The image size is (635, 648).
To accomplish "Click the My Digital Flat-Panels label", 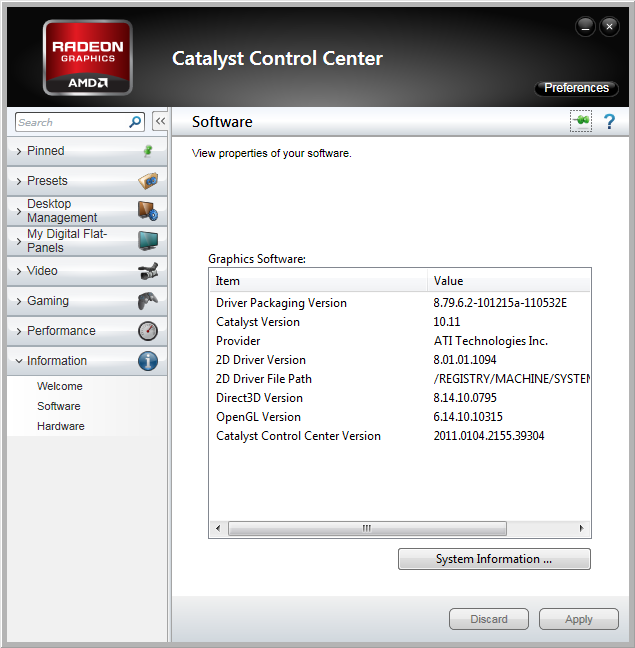I will (x=67, y=241).
